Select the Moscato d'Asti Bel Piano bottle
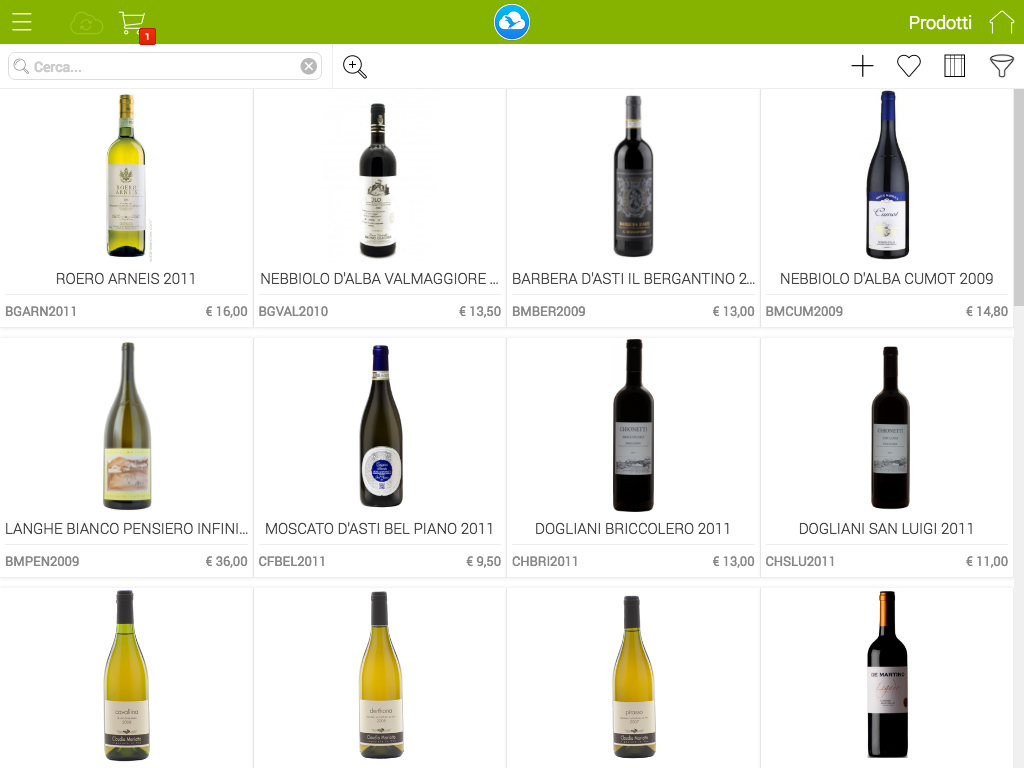 click(381, 426)
